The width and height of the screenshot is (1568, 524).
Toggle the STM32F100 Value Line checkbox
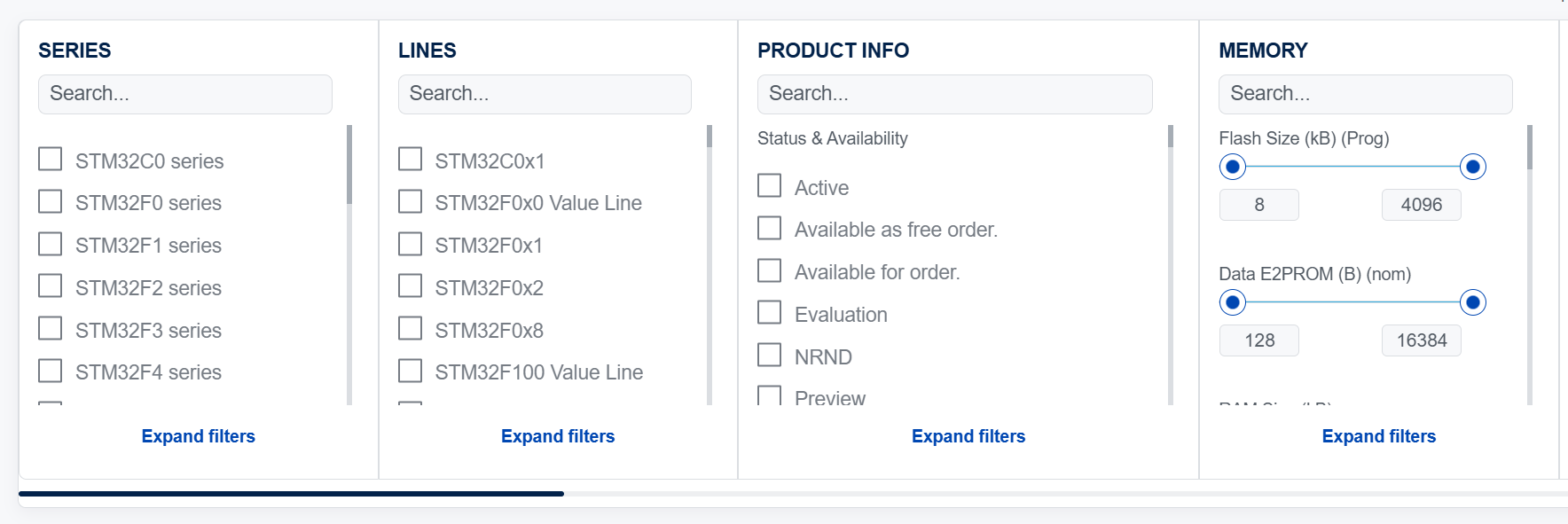[410, 371]
